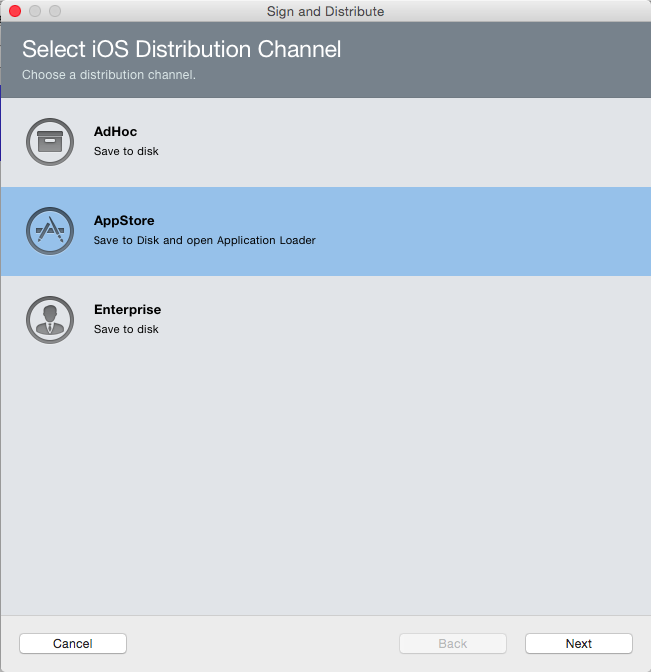Close the Sign and Distribute window
Screen dimensions: 651x672
(15, 11)
